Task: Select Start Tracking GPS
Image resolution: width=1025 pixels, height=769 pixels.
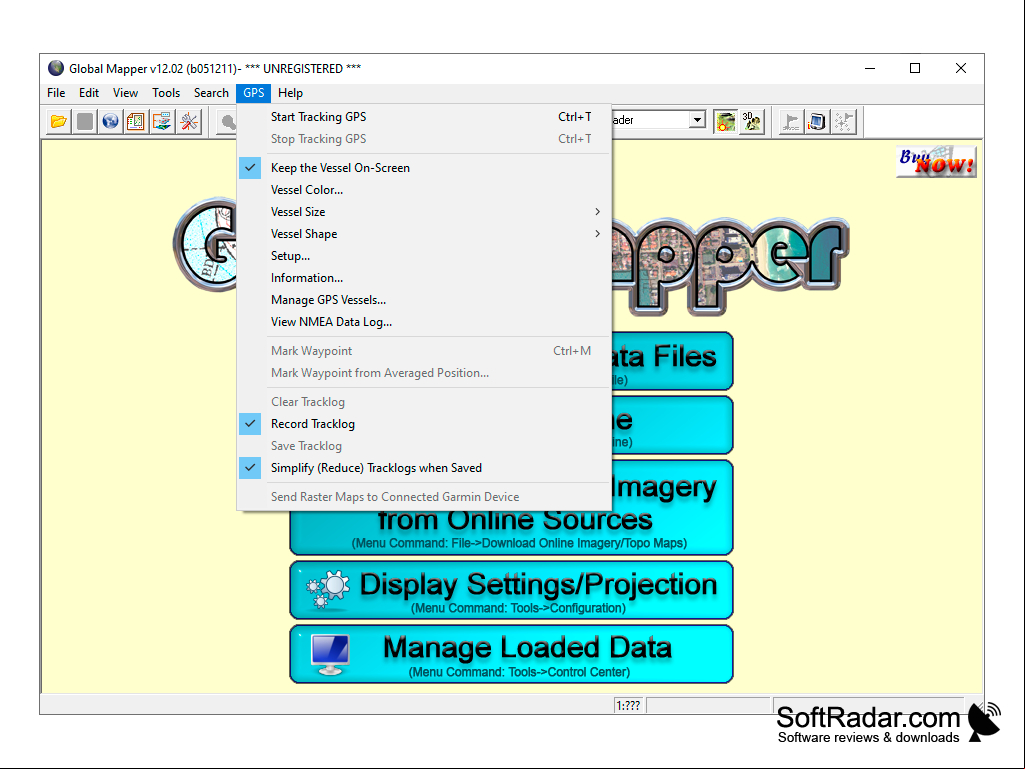Action: (424, 117)
